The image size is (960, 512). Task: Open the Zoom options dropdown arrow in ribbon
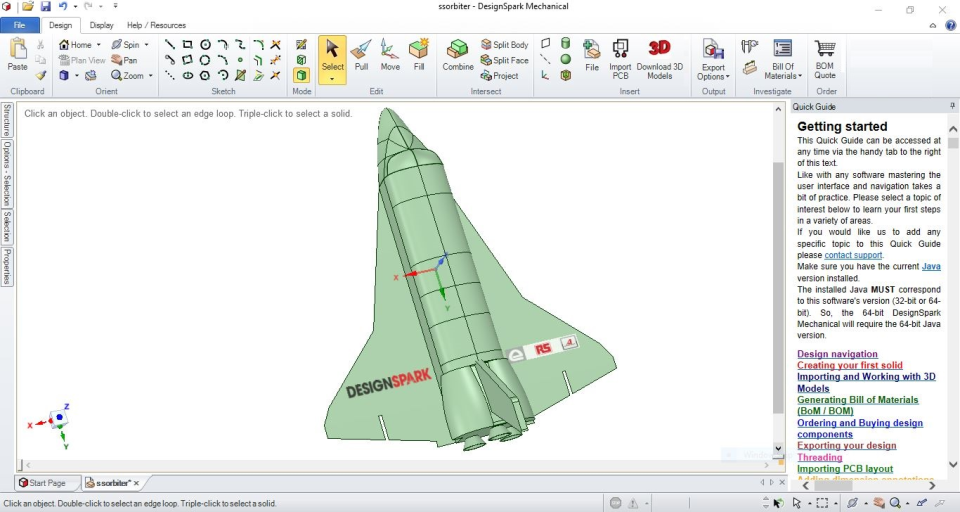coord(151,76)
